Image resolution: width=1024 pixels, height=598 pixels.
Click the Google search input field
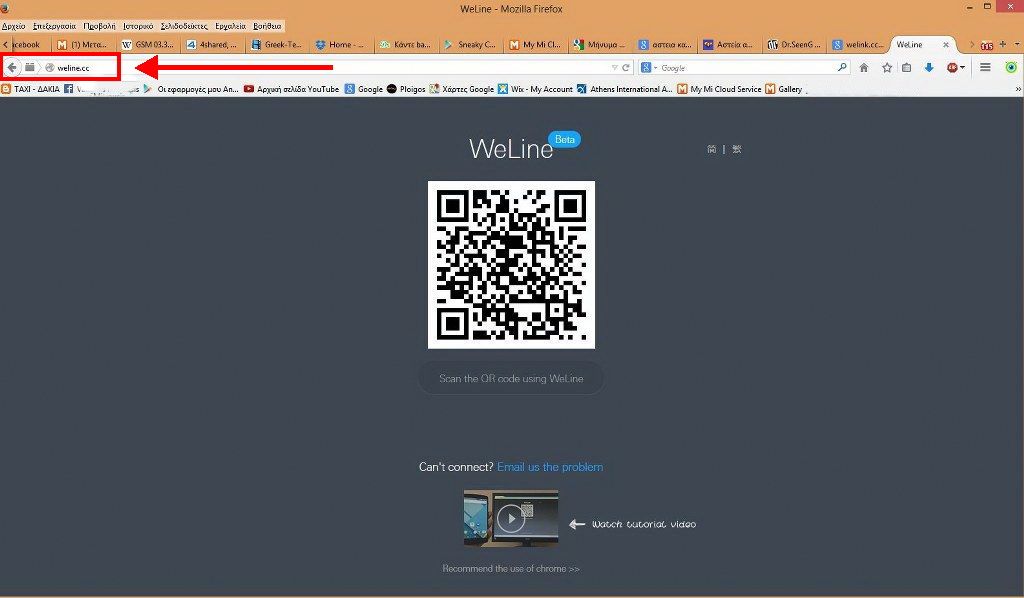tap(746, 67)
